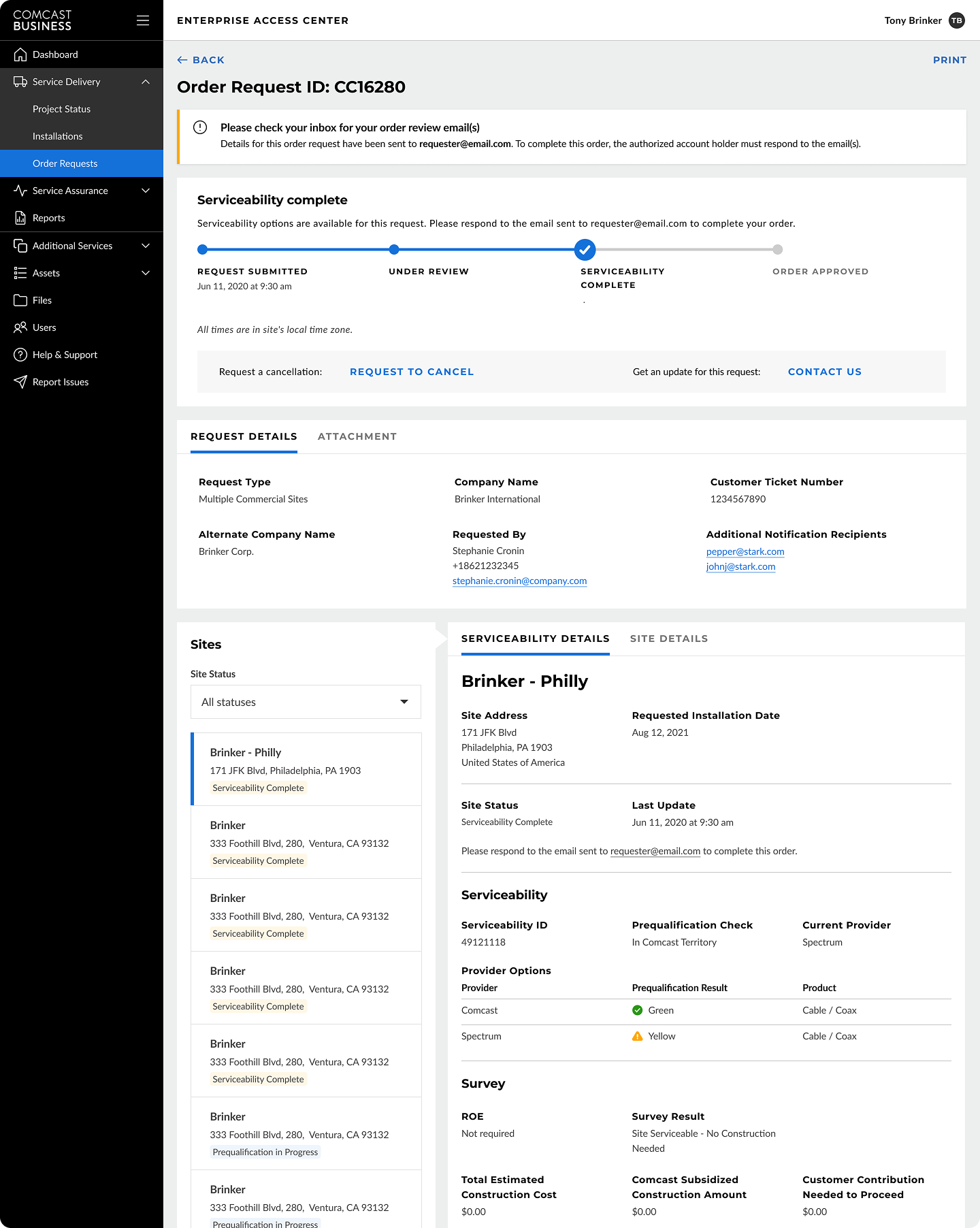This screenshot has width=980, height=1228.
Task: Click CONTACT US
Action: 825,372
